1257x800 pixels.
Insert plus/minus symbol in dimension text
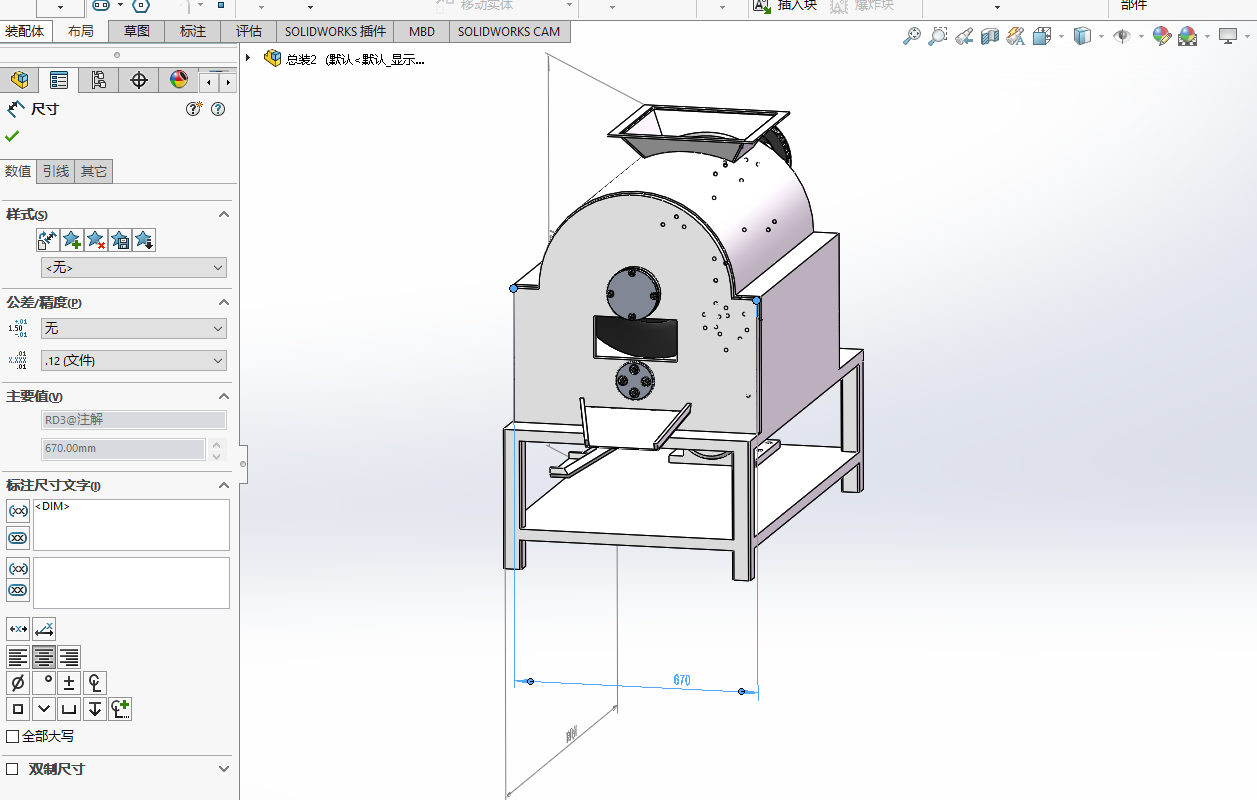(69, 683)
